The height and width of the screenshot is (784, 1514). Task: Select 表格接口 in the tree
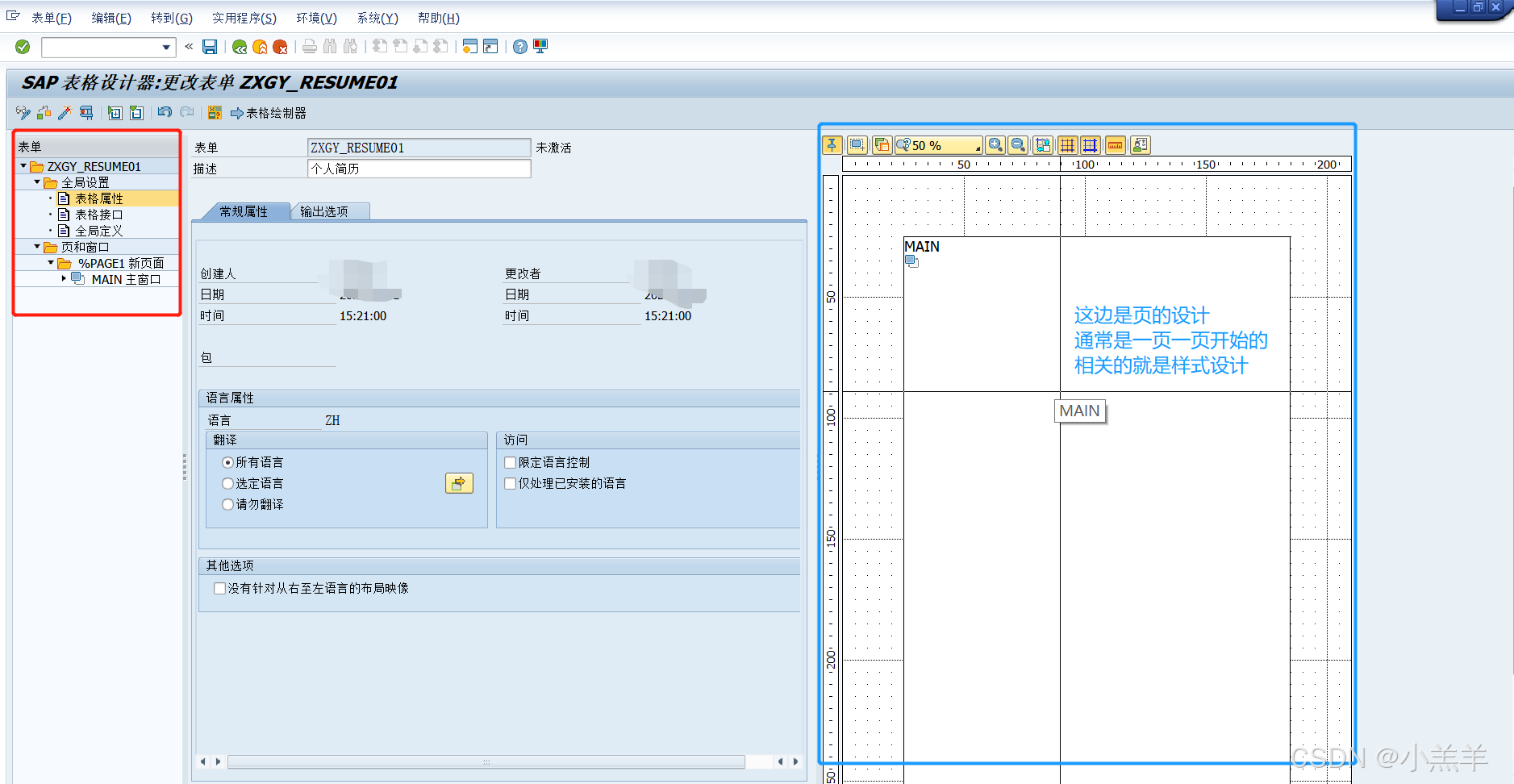coord(98,215)
